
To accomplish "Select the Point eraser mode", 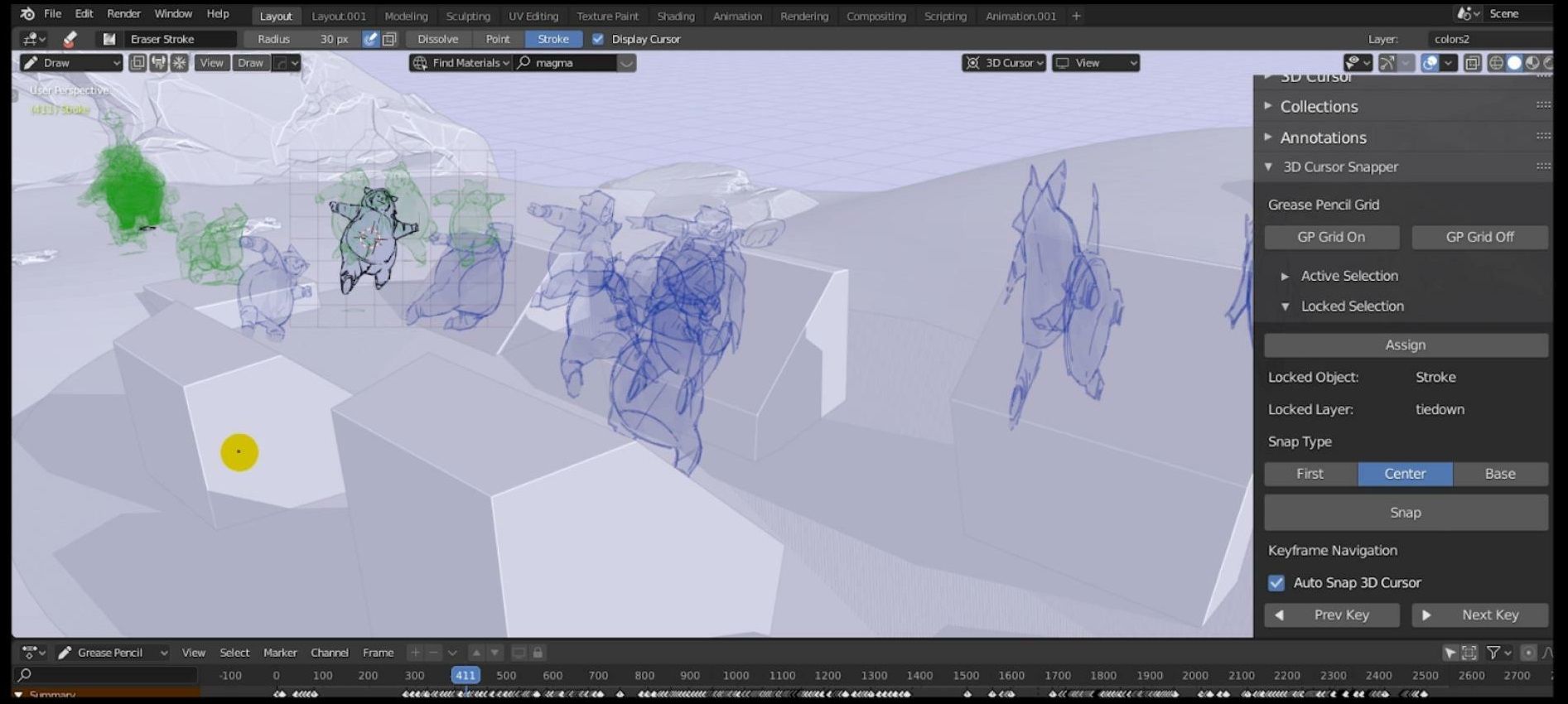I will (498, 39).
